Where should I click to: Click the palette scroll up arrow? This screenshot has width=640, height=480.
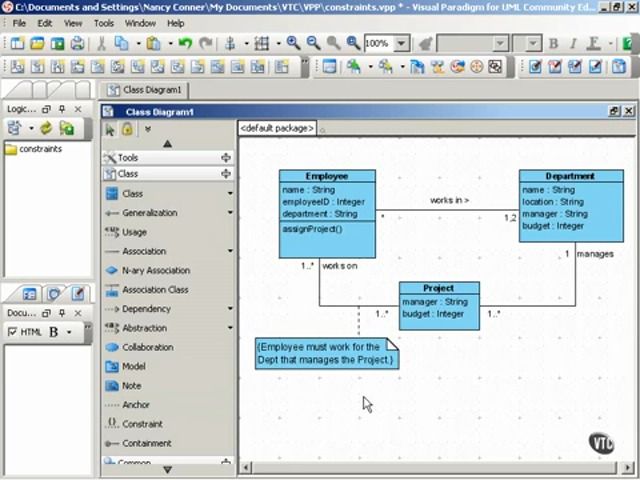pyautogui.click(x=167, y=144)
